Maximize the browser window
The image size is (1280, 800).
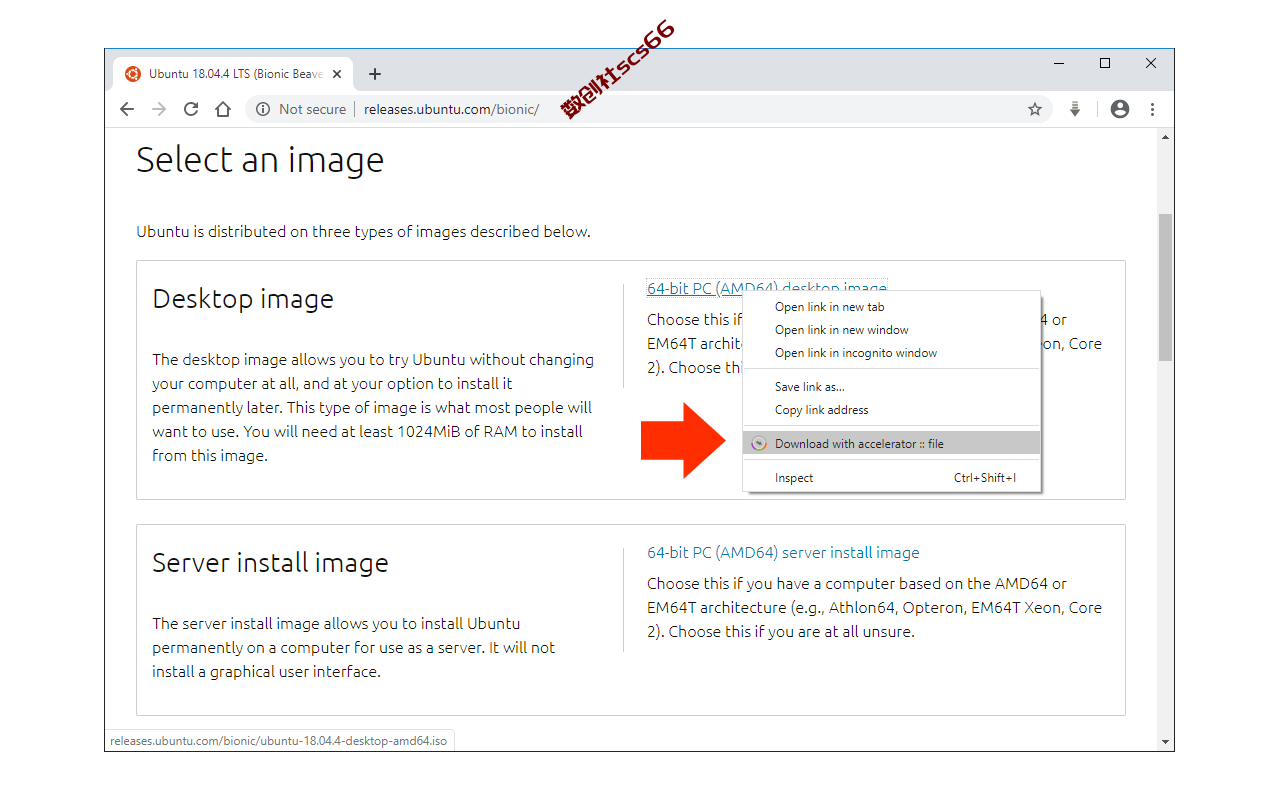point(1105,63)
